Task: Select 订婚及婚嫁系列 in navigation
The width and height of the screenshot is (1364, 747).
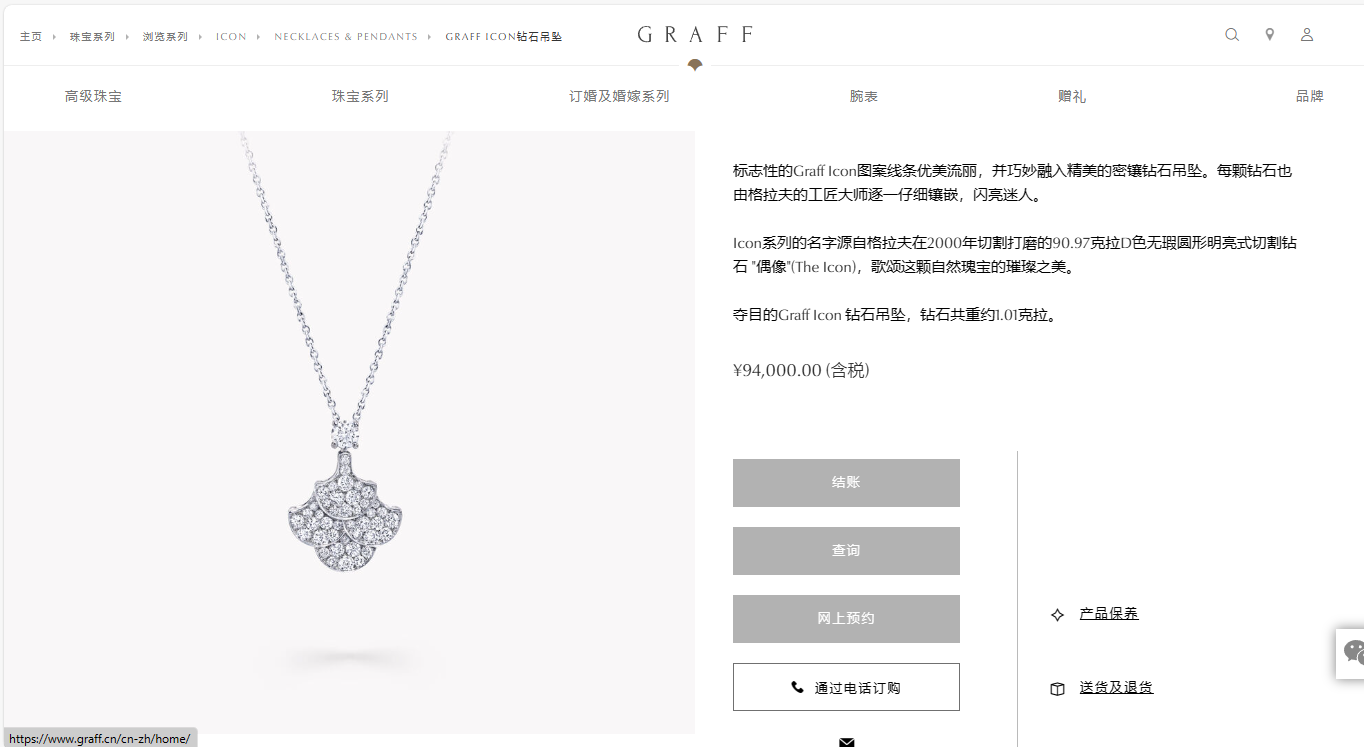Action: [x=619, y=97]
